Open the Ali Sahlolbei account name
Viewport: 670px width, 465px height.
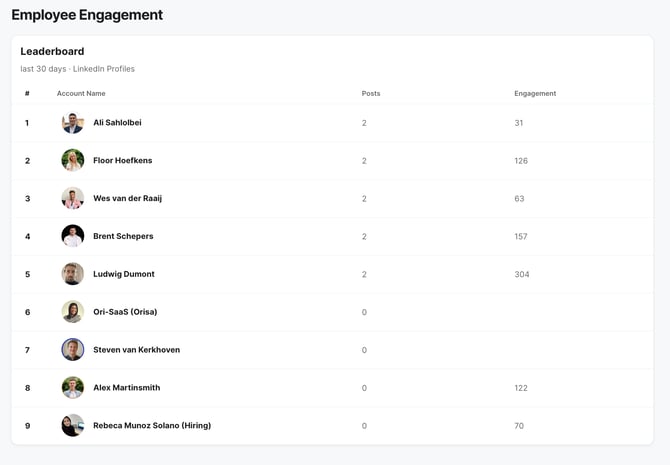[x=117, y=123]
